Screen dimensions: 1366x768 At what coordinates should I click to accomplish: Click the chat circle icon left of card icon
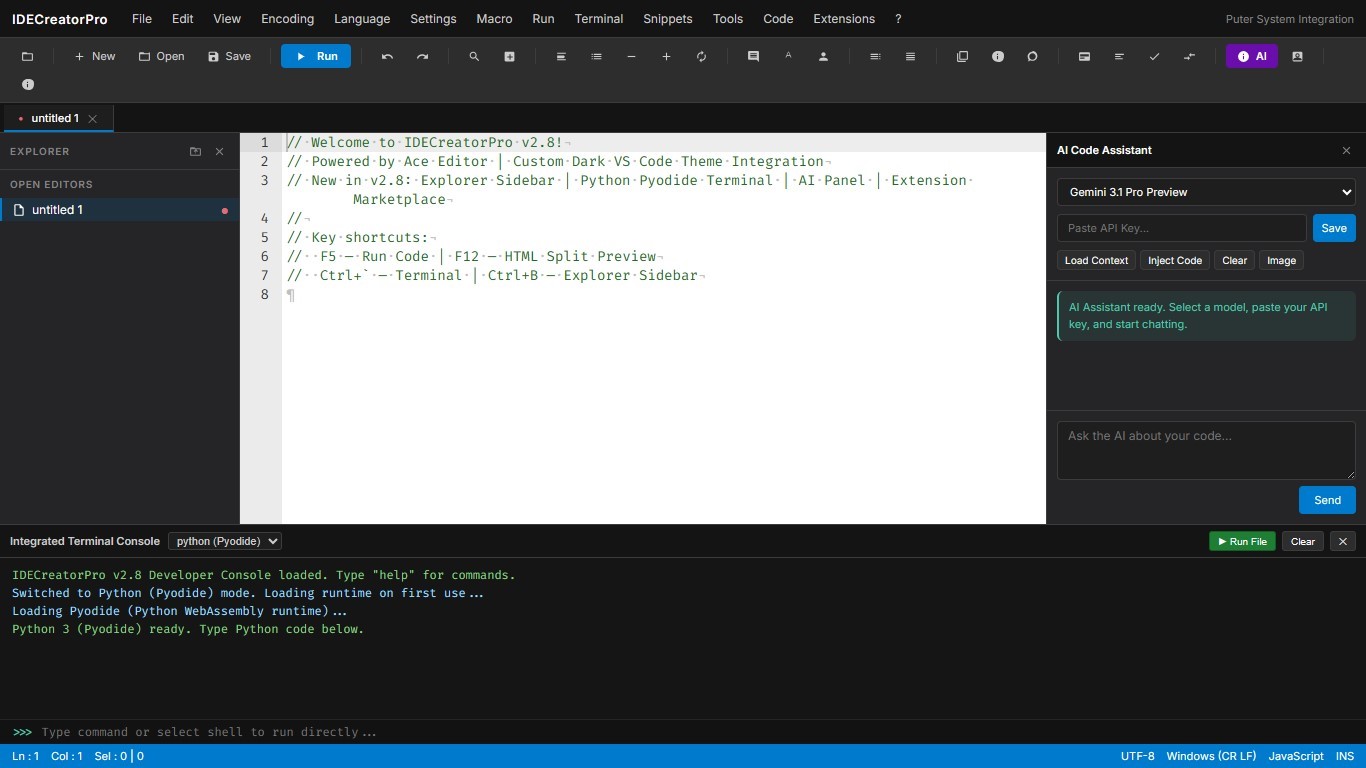point(1032,57)
